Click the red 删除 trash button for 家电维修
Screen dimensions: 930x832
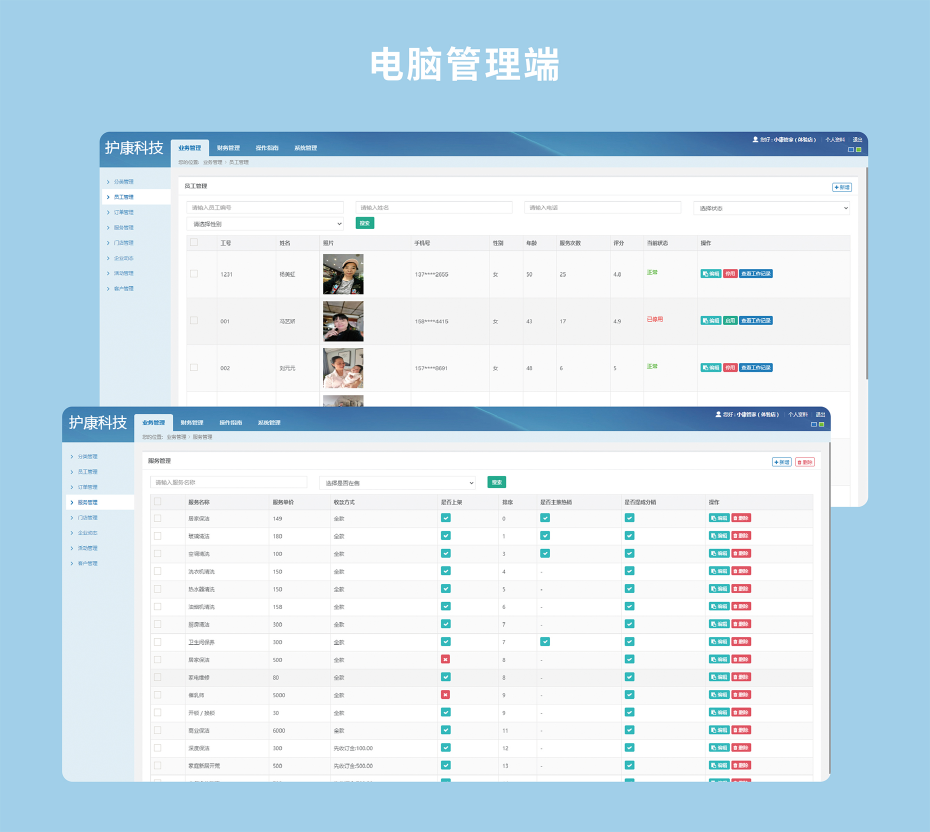tap(741, 677)
